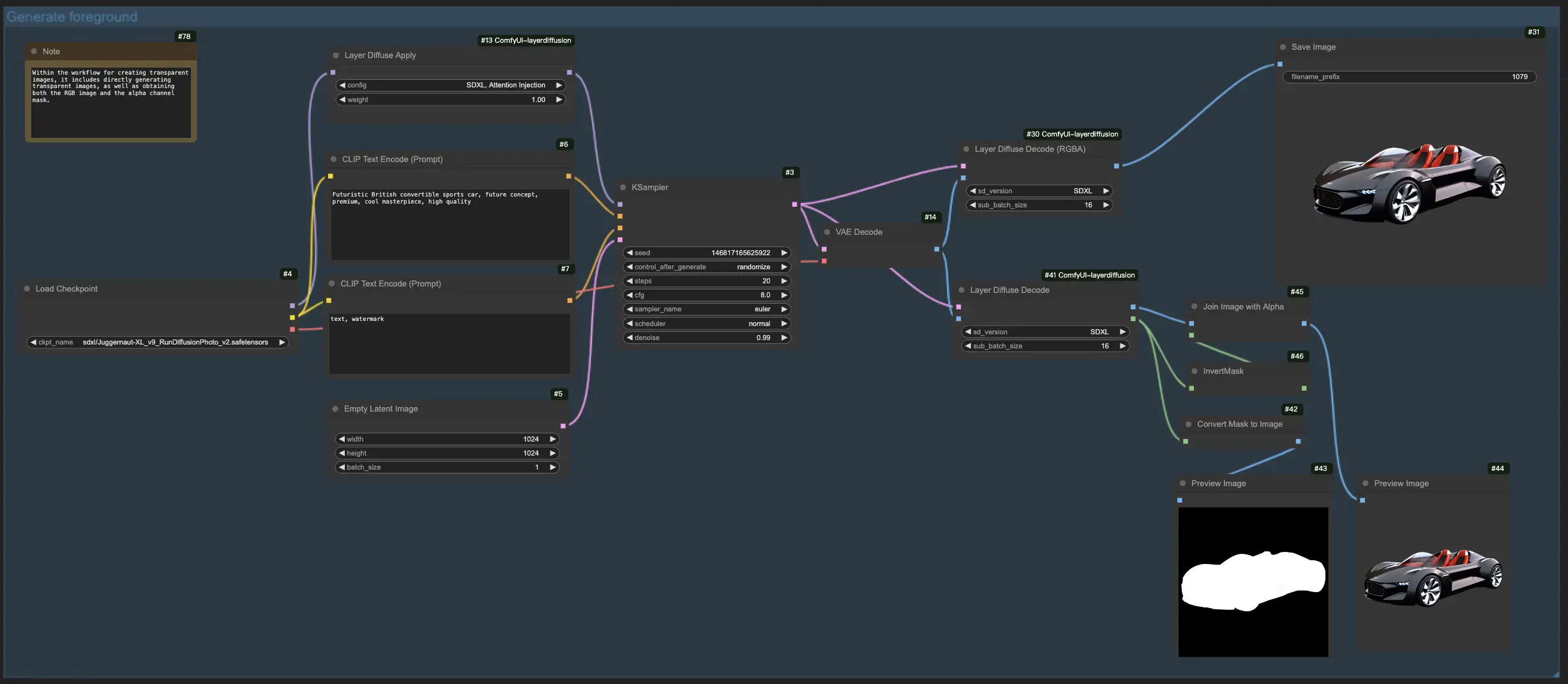Viewport: 1568px width, 684px height.
Task: Open control_after_generate dropdown set to randomize
Action: (707, 267)
